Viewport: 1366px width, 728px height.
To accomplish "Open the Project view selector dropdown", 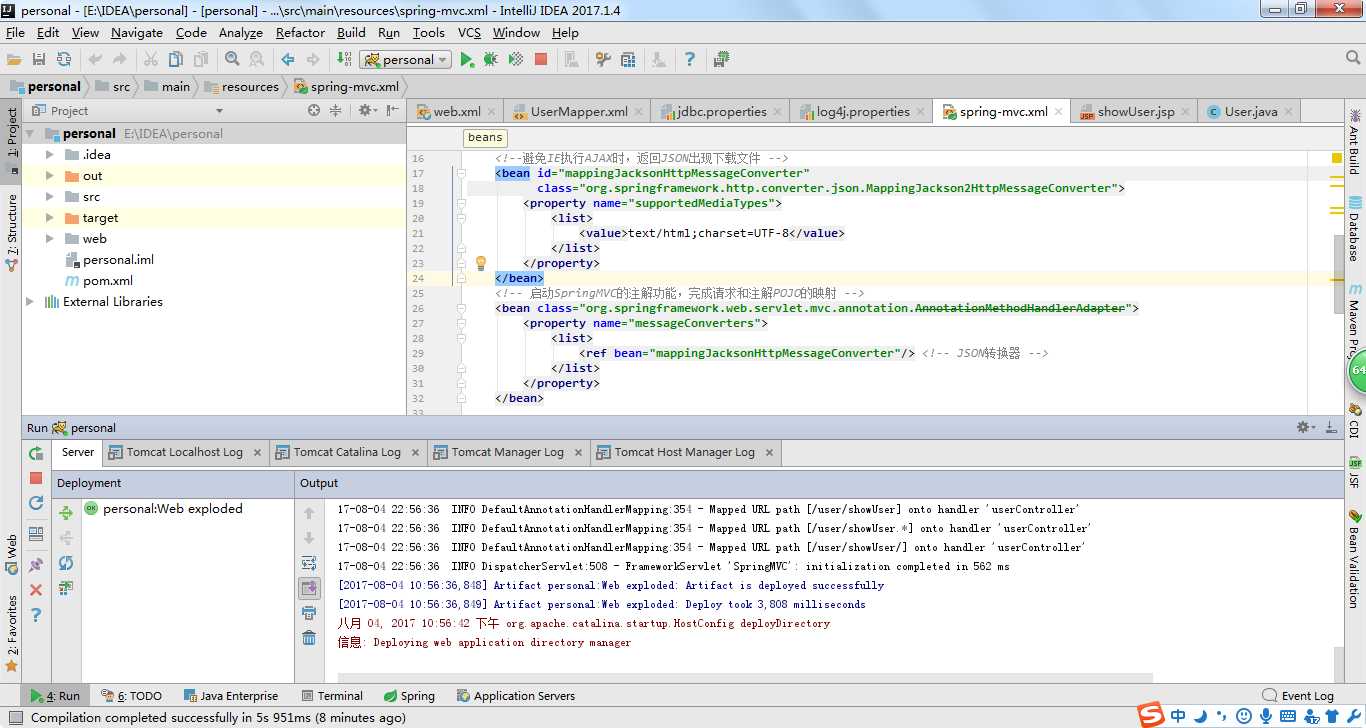I will [219, 111].
